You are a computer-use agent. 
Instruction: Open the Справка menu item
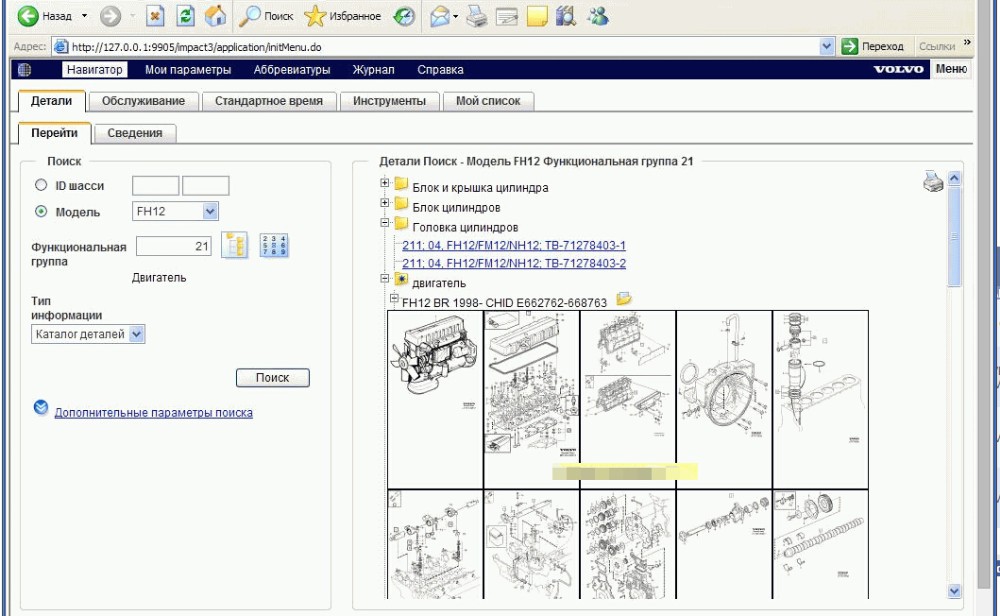coord(440,70)
